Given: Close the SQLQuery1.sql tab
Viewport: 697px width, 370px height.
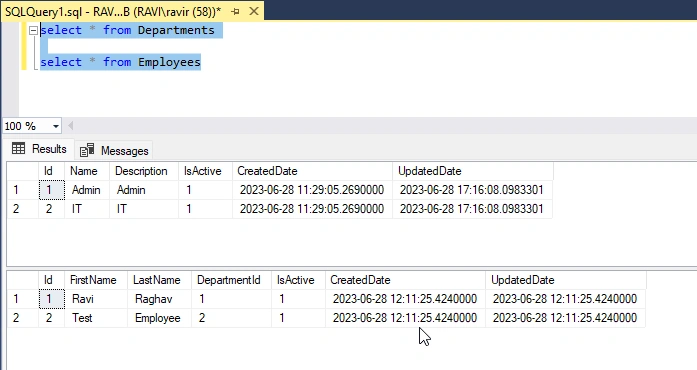Looking at the screenshot, I should [x=254, y=11].
